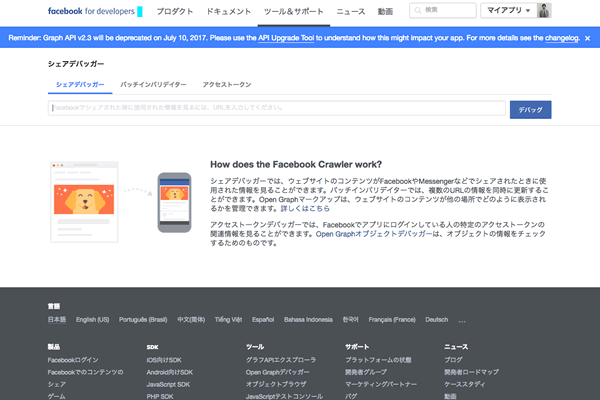The width and height of the screenshot is (600, 400).
Task: Open footer Facebookログイン link
Action: coord(73,360)
